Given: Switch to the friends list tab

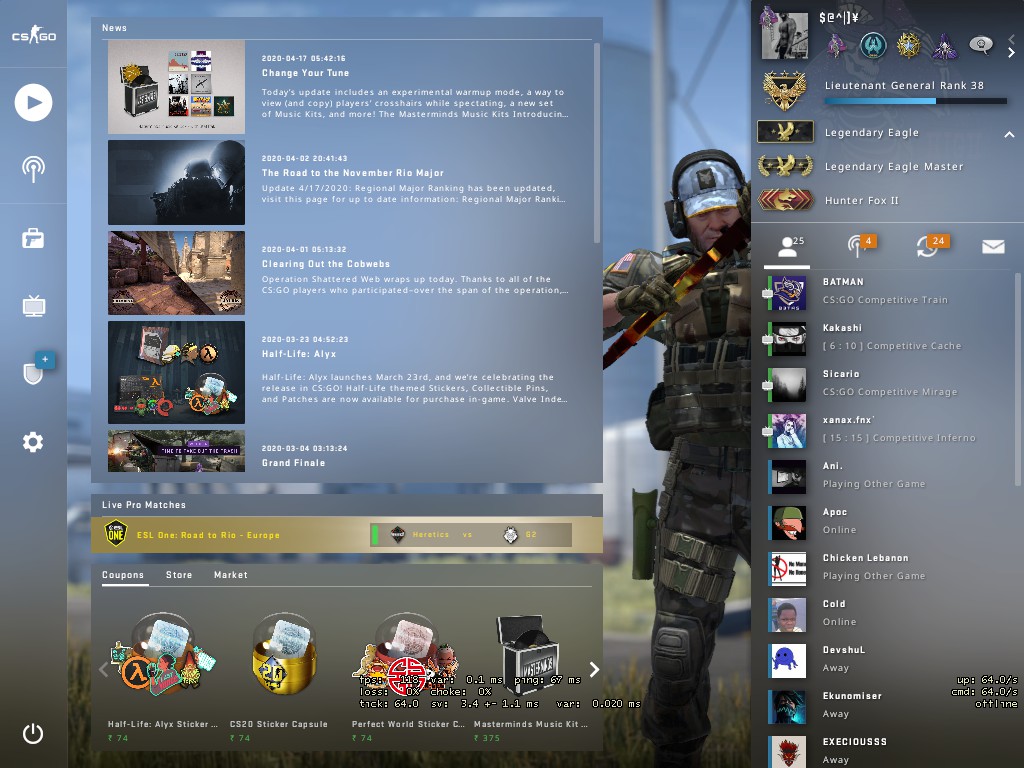Looking at the screenshot, I should [x=788, y=248].
